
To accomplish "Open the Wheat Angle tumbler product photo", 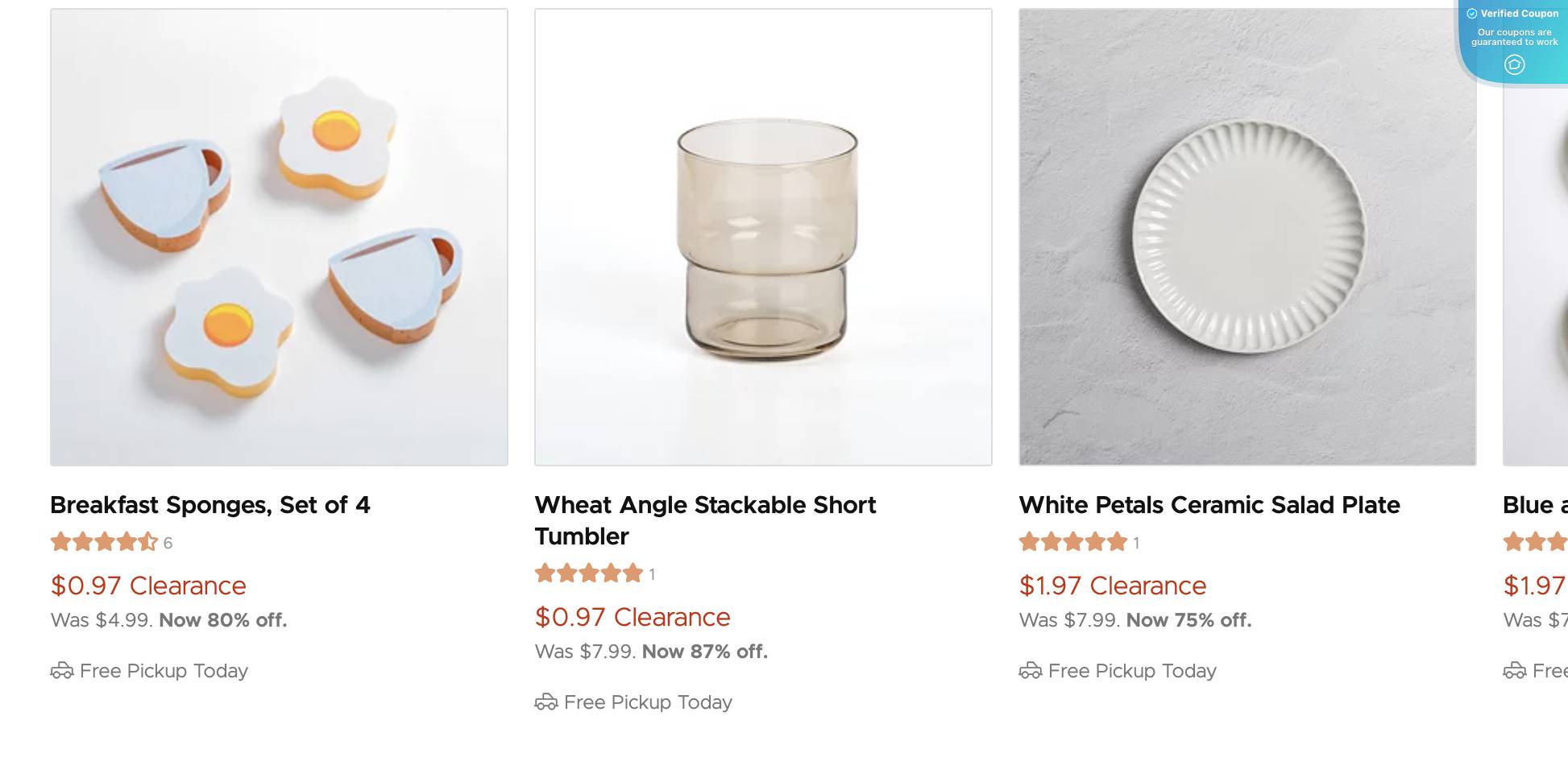I will coord(763,237).
